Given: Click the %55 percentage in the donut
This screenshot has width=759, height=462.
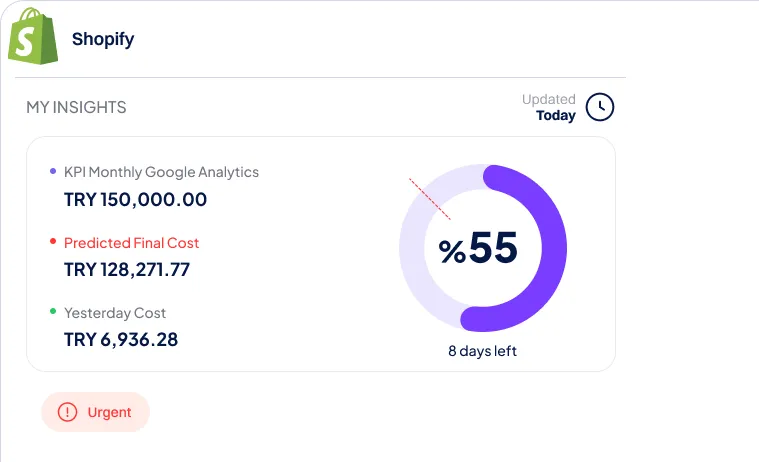Looking at the screenshot, I should [x=478, y=249].
